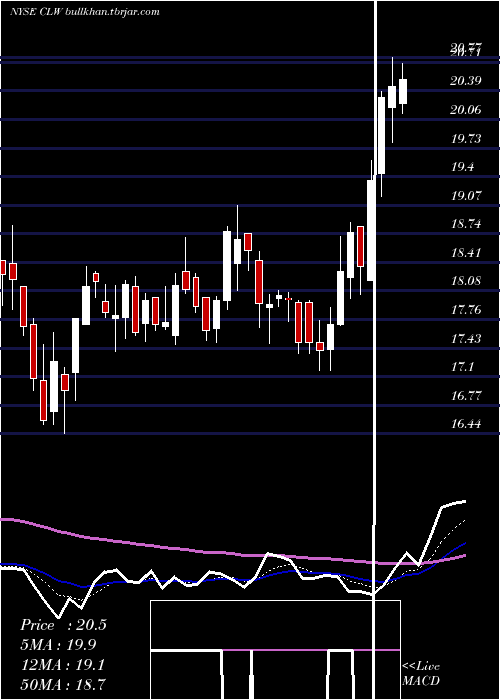Click the 50MA : 18.7 readout
This screenshot has width=500, height=700.
pyautogui.click(x=63, y=684)
